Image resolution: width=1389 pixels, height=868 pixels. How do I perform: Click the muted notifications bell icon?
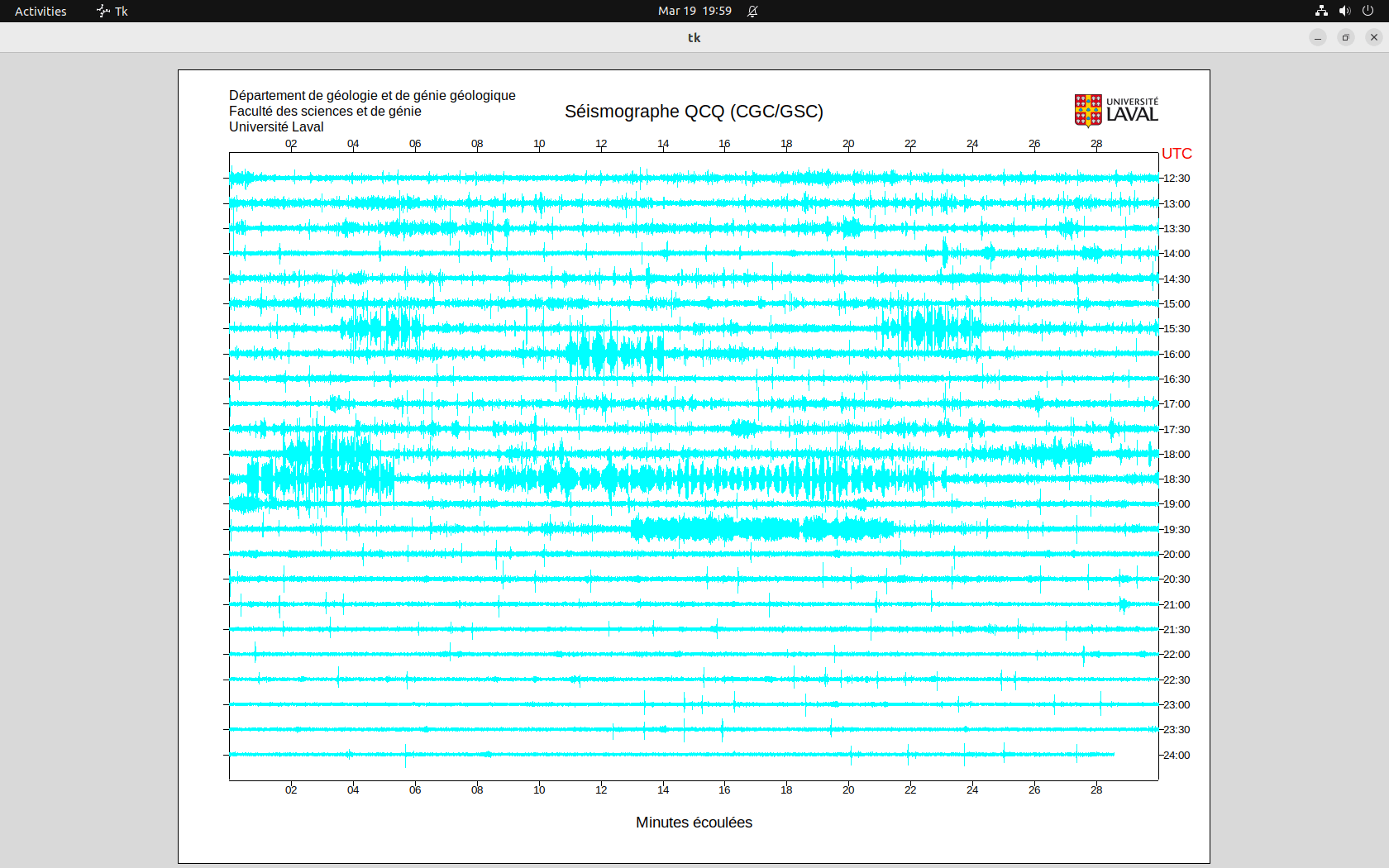pos(752,11)
